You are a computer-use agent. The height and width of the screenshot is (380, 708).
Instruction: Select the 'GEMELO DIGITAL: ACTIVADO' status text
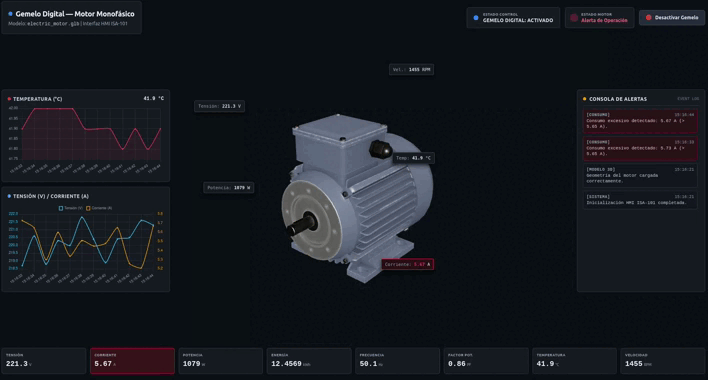(x=518, y=20)
